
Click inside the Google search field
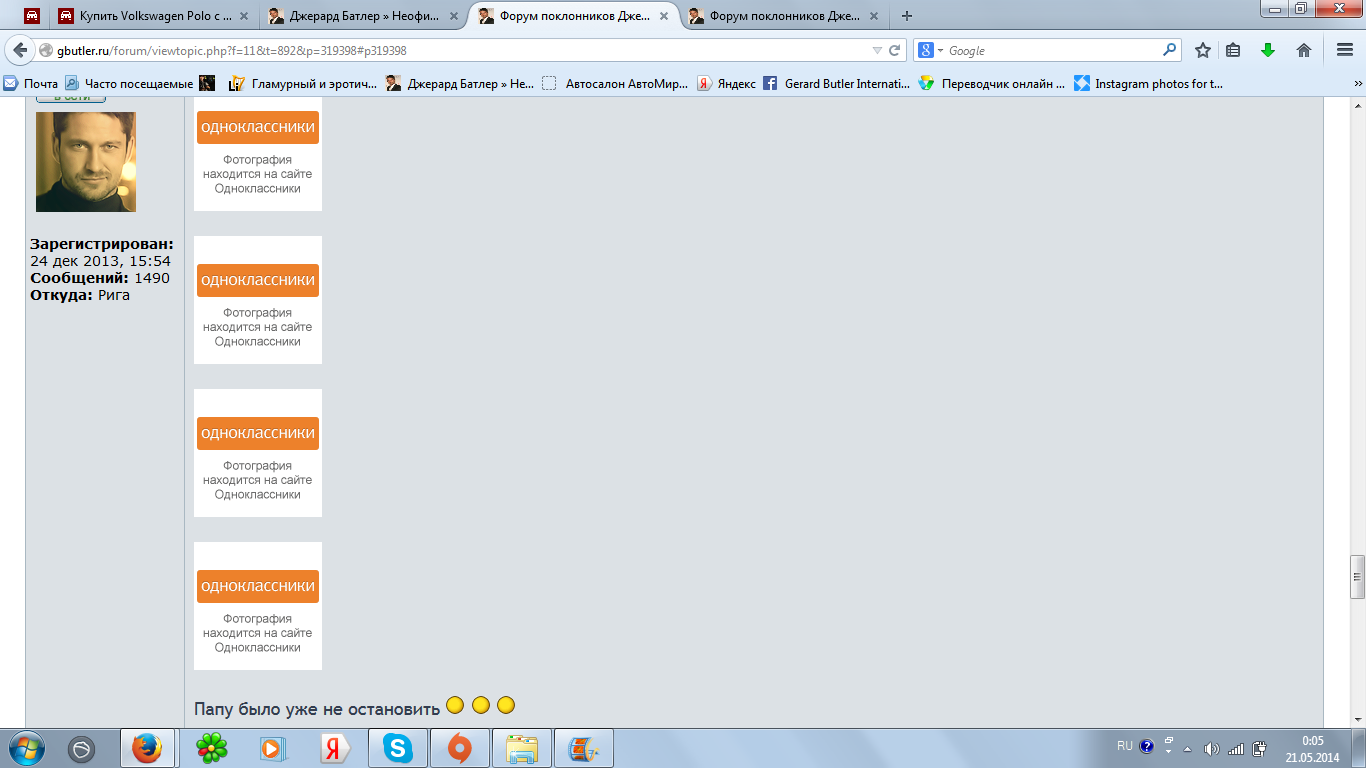1050,50
